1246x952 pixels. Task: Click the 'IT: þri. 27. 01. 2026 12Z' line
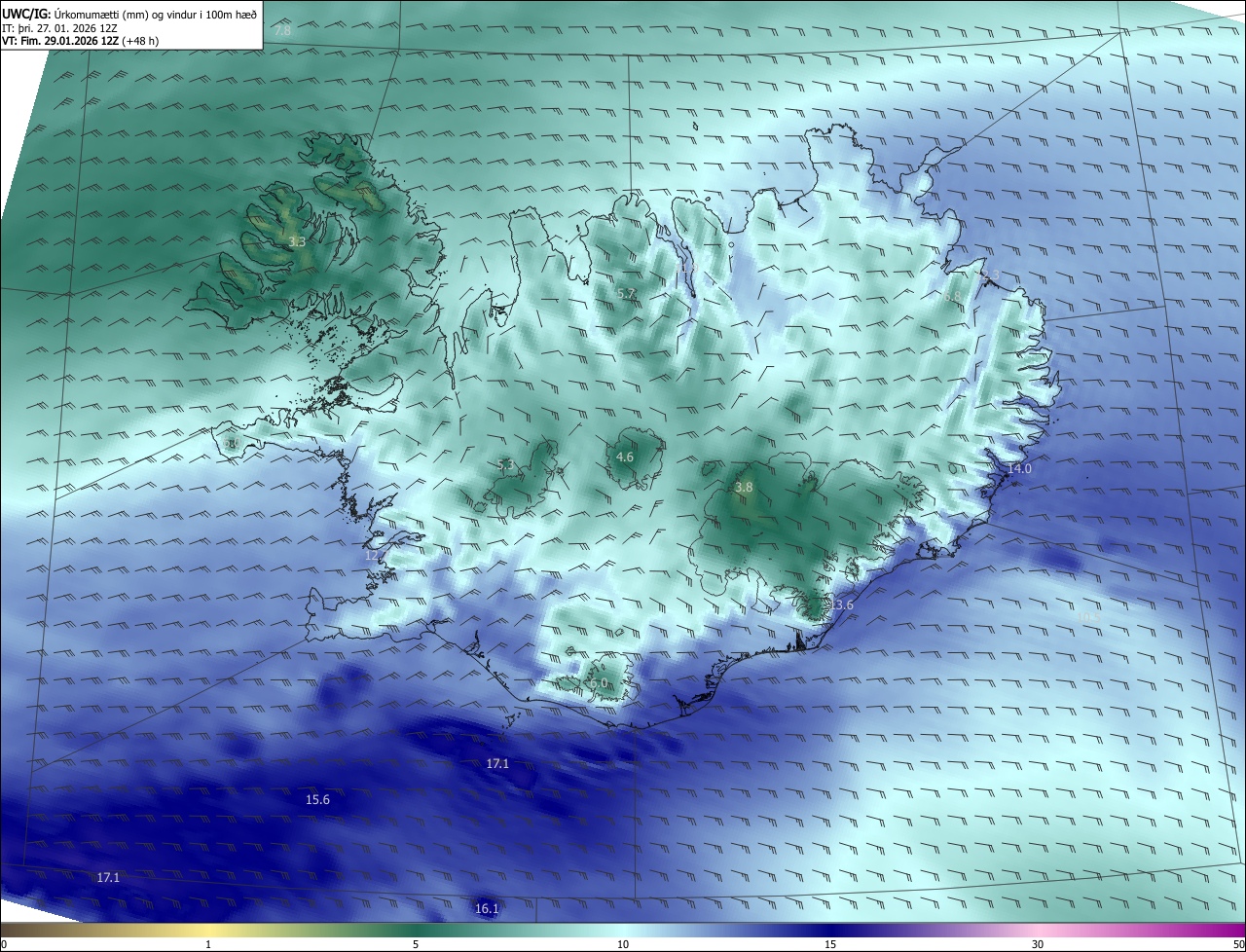pos(61,28)
